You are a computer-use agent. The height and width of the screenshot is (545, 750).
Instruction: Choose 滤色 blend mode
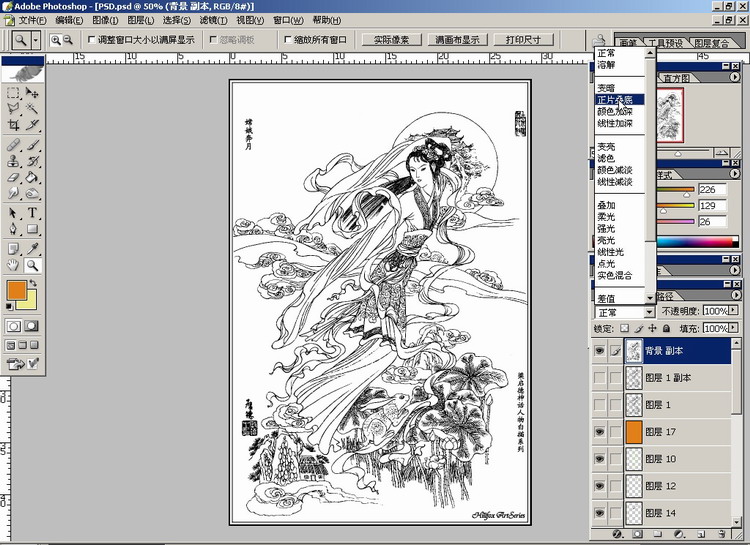(x=620, y=158)
